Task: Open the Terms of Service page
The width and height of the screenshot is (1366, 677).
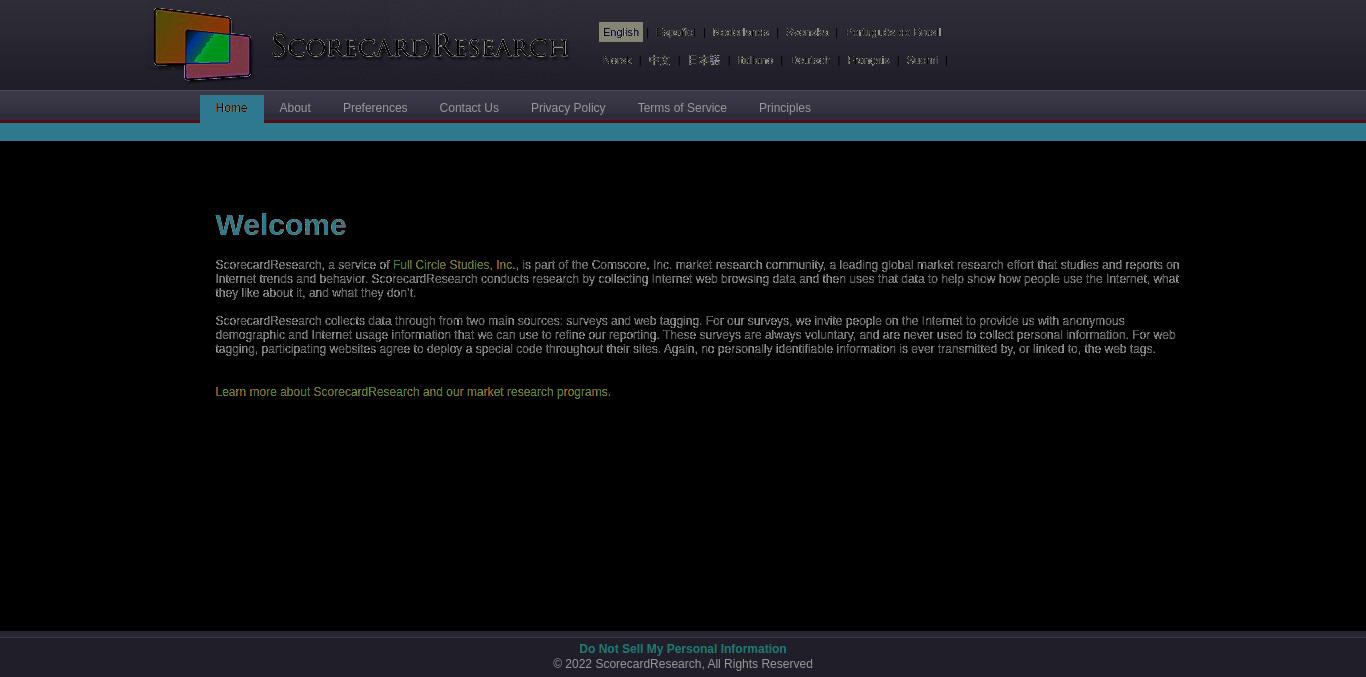Action: click(x=682, y=108)
